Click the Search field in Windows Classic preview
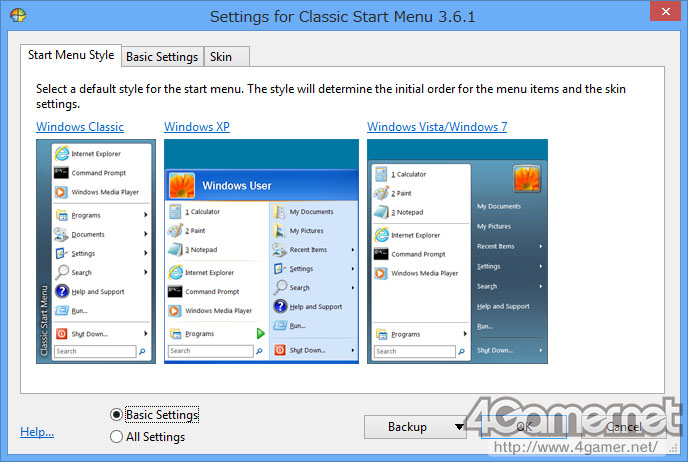688x462 pixels. 95,351
